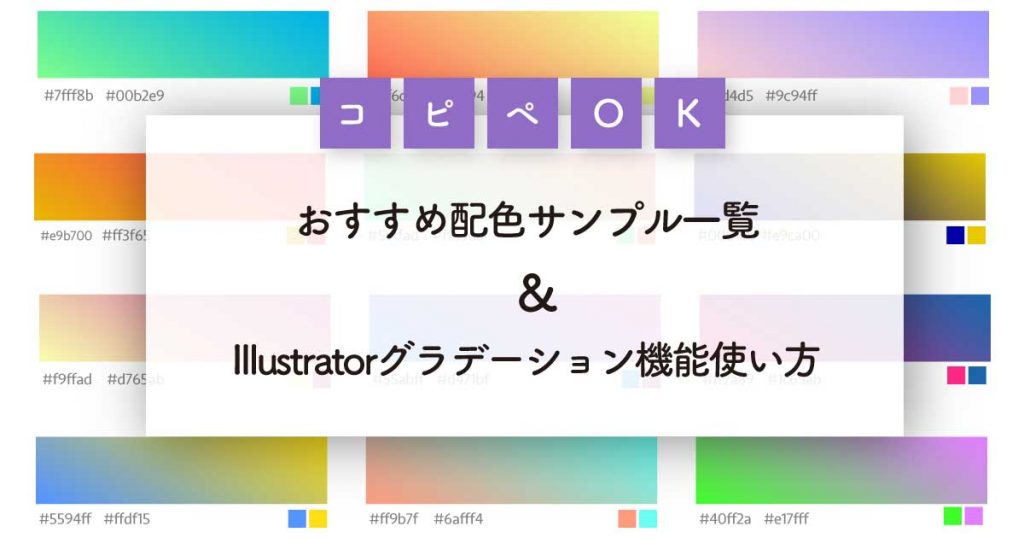This screenshot has width=1024, height=538.
Task: Pick the salmon swatch beside #6afff4
Action: click(627, 518)
